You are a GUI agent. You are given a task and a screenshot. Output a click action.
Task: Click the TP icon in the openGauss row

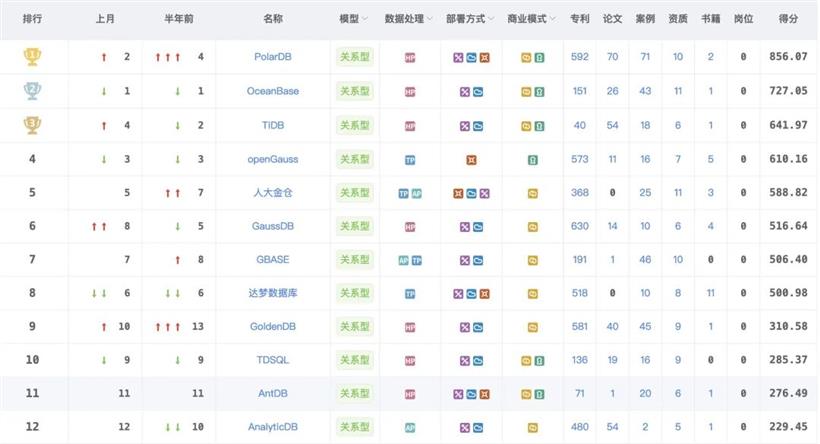410,160
